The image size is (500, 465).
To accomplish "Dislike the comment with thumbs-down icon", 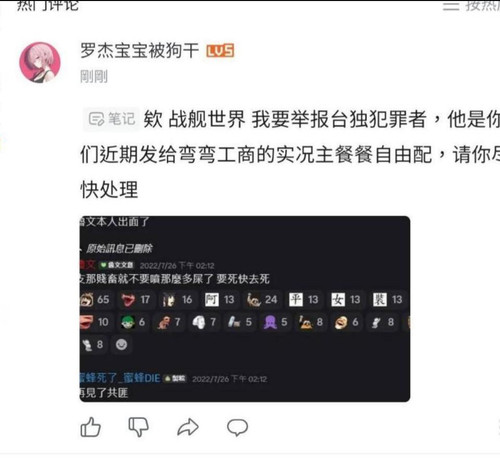I will (139, 427).
